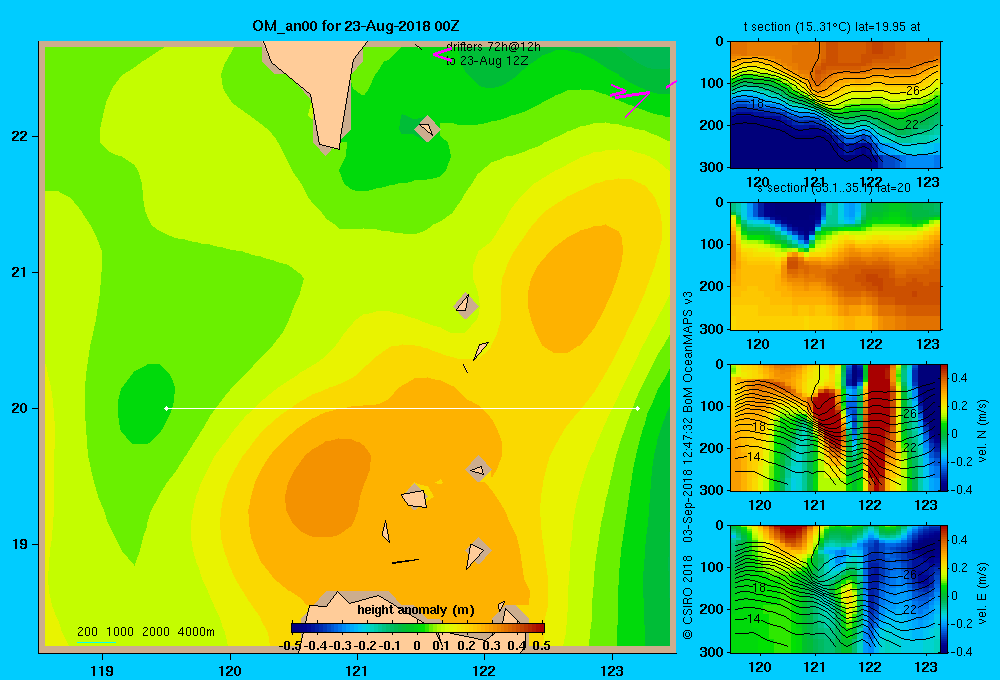1000x680 pixels.
Task: Click the dark orange eddy core near 120.7E 19.5N
Action: [x=327, y=488]
